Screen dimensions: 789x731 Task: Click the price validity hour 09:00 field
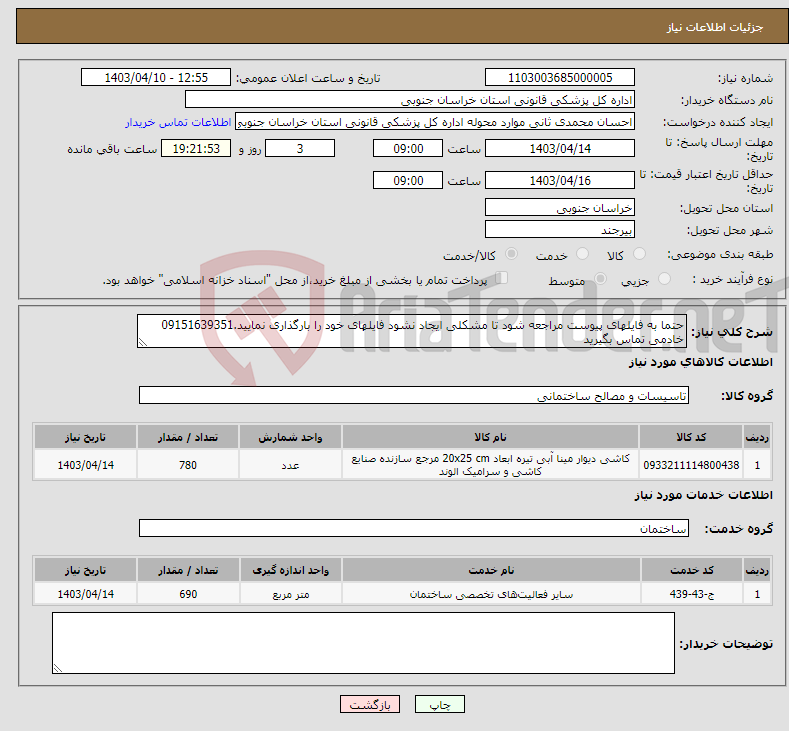408,180
